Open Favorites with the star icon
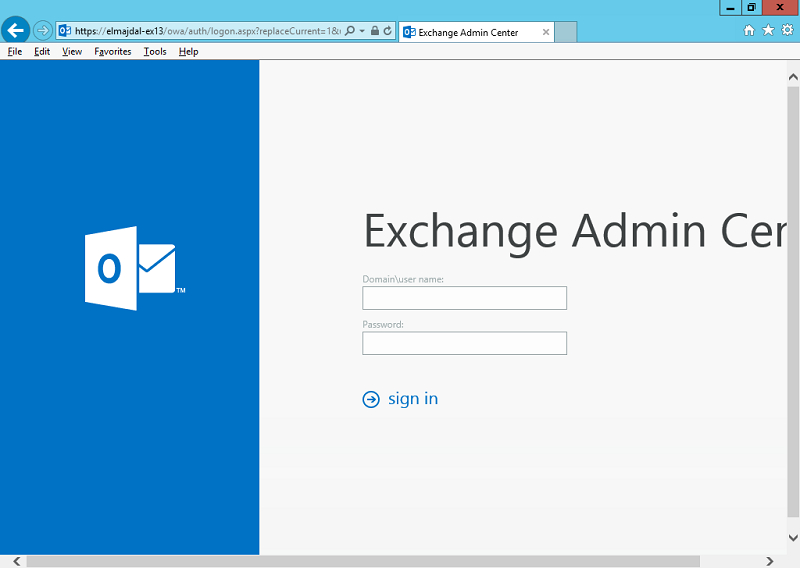Screen dimensions: 800x568 click(x=768, y=30)
